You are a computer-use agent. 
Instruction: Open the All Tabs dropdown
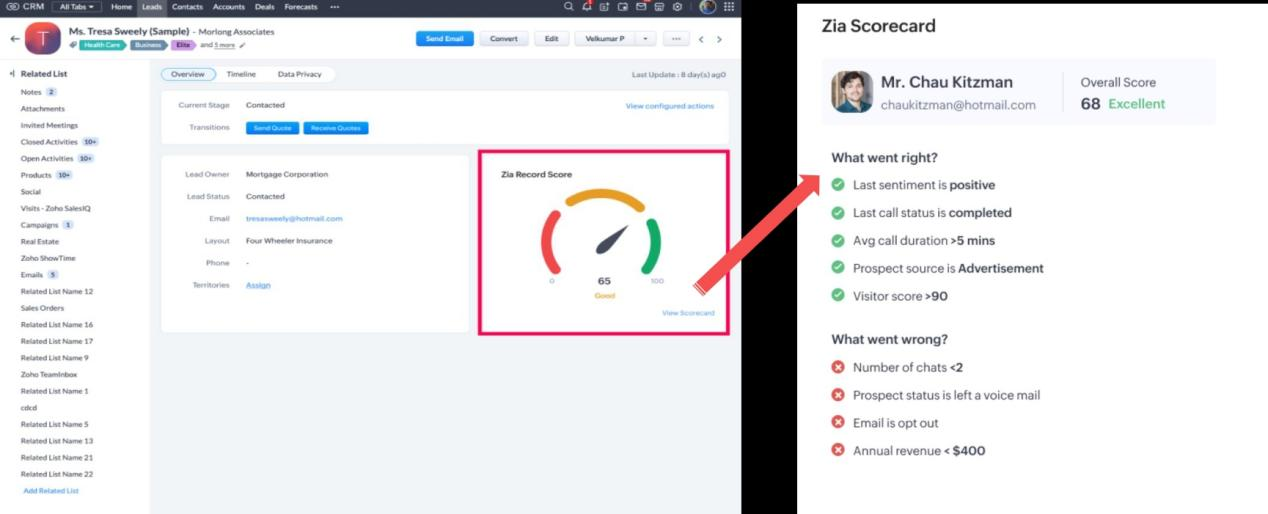[x=76, y=7]
